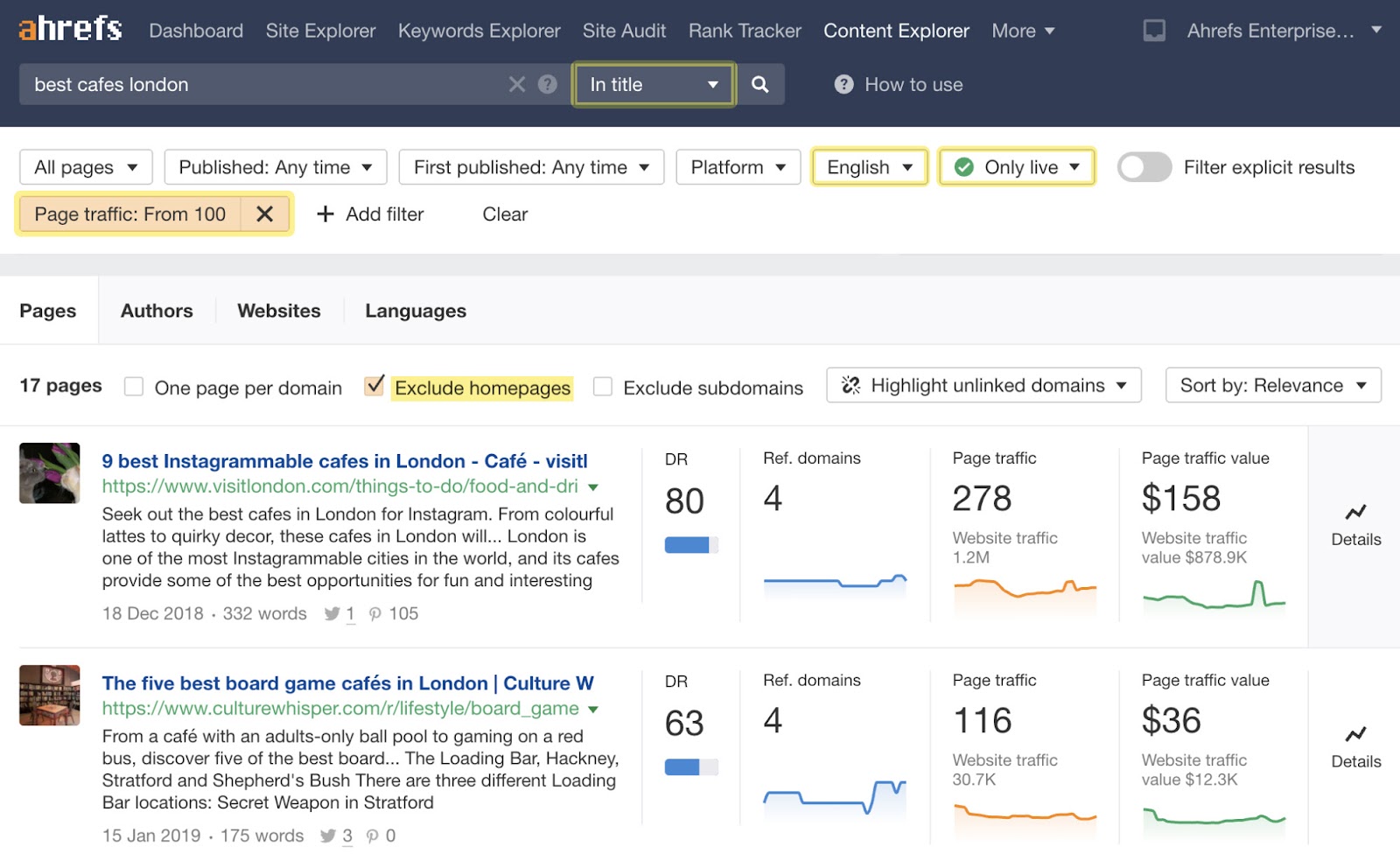Expand the Sort by Relevance dropdown
1400x868 pixels.
click(x=1272, y=386)
